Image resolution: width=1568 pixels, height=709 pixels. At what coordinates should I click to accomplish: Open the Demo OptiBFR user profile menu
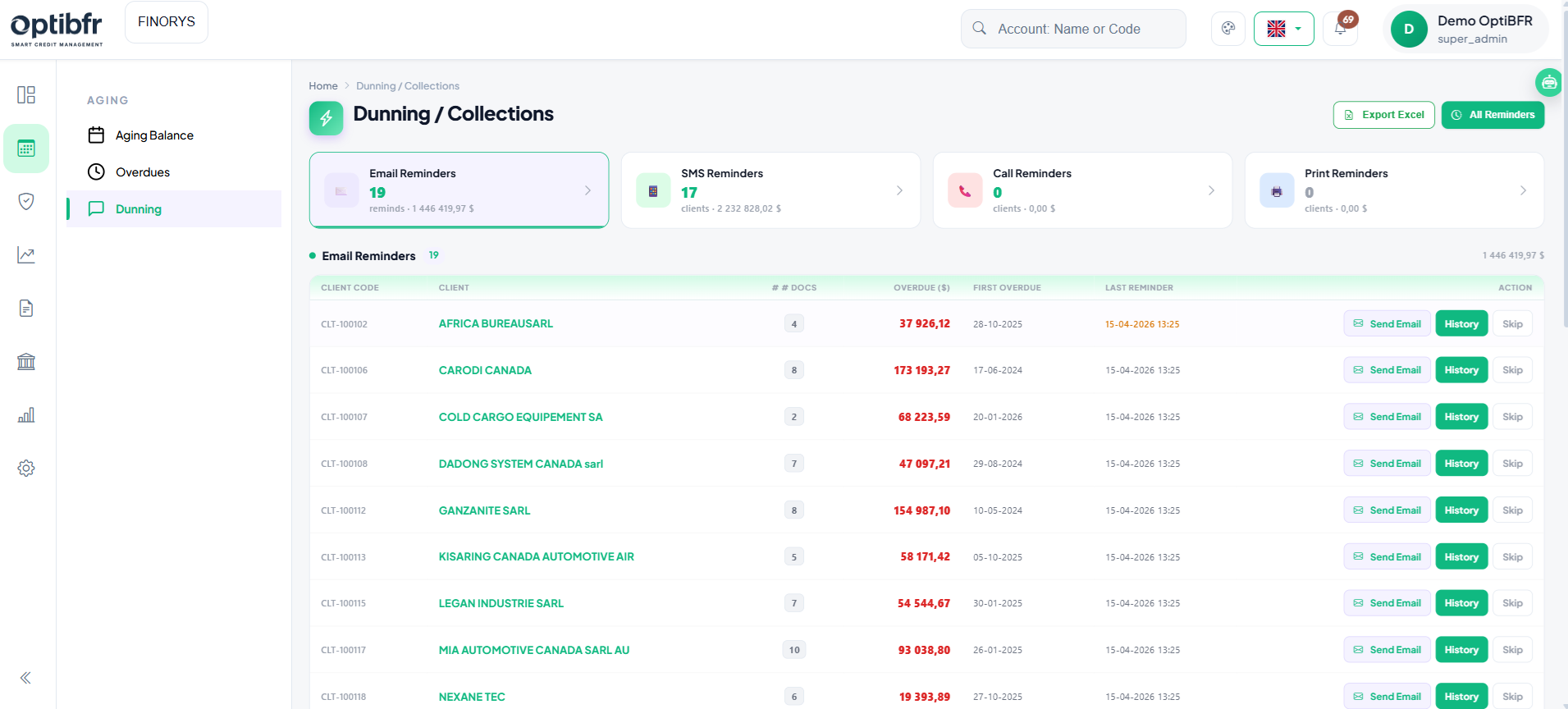pyautogui.click(x=1465, y=29)
